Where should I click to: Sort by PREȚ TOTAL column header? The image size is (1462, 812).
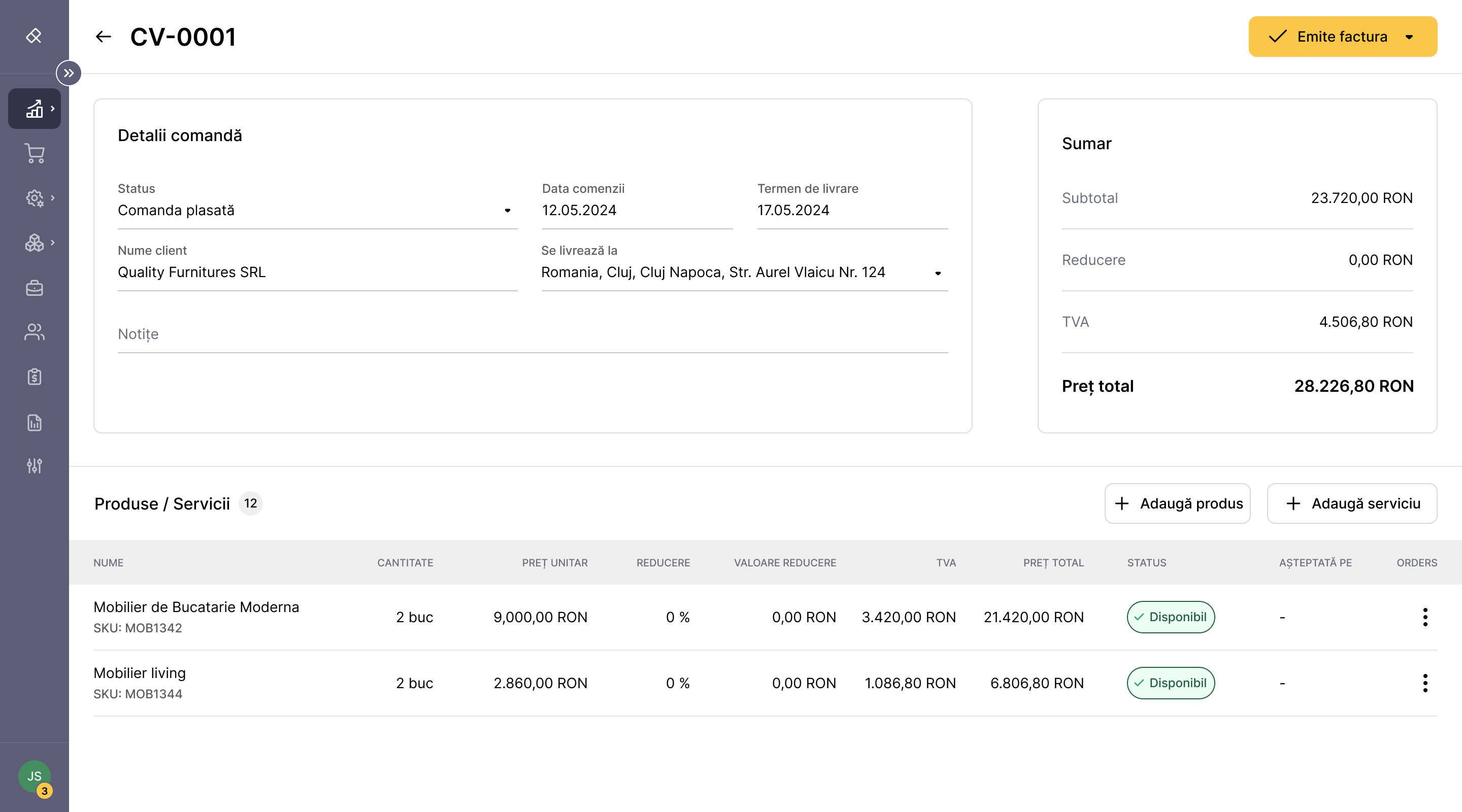pyautogui.click(x=1053, y=563)
